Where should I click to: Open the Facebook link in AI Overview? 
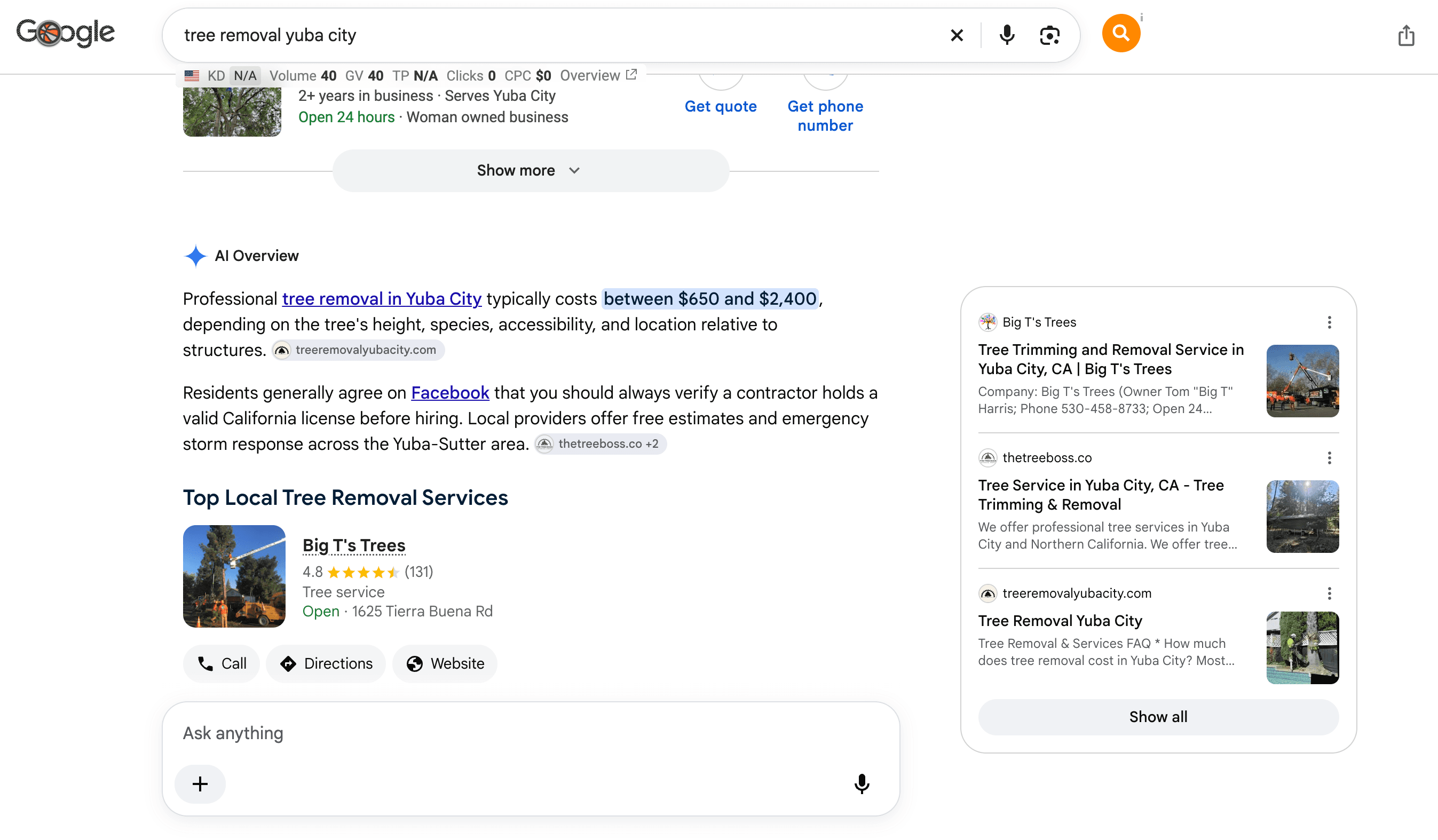450,393
